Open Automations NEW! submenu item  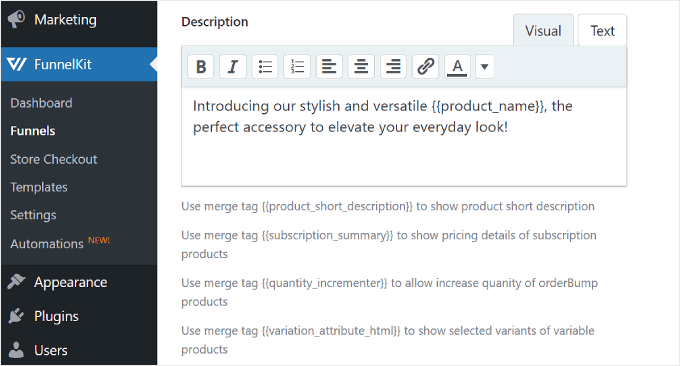tap(60, 243)
